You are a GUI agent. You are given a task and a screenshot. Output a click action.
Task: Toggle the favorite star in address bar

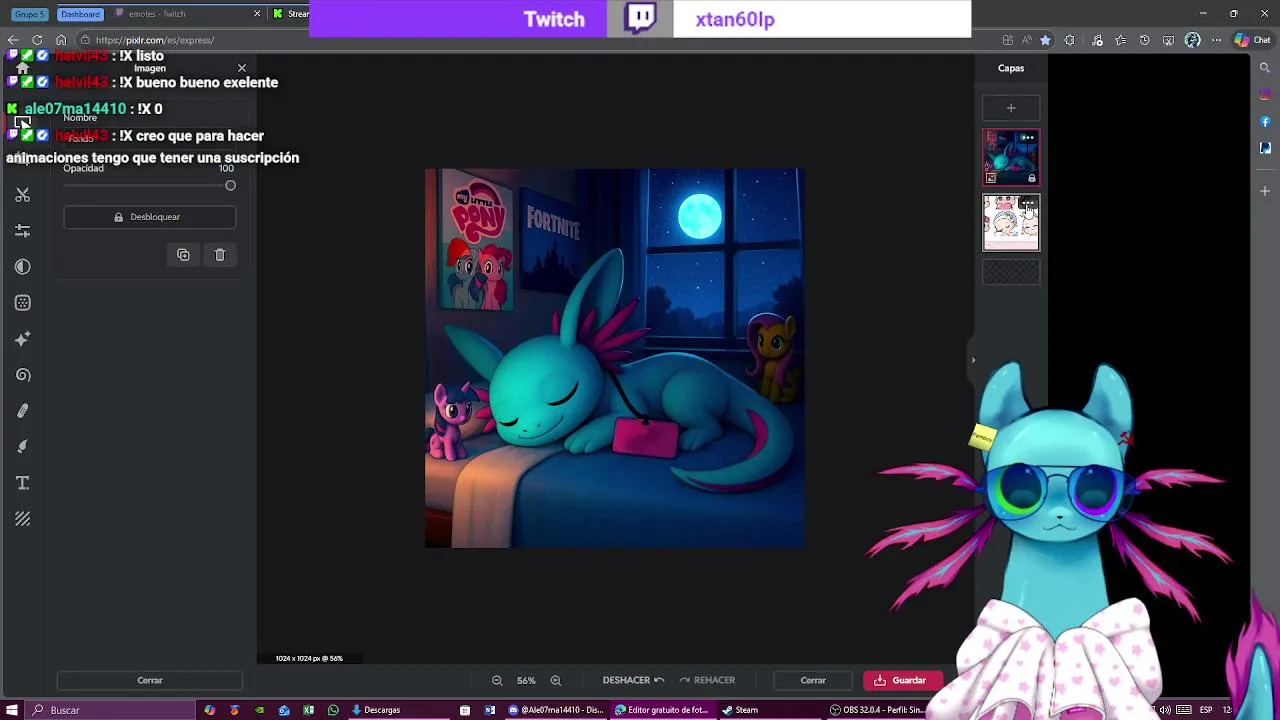[x=1045, y=40]
